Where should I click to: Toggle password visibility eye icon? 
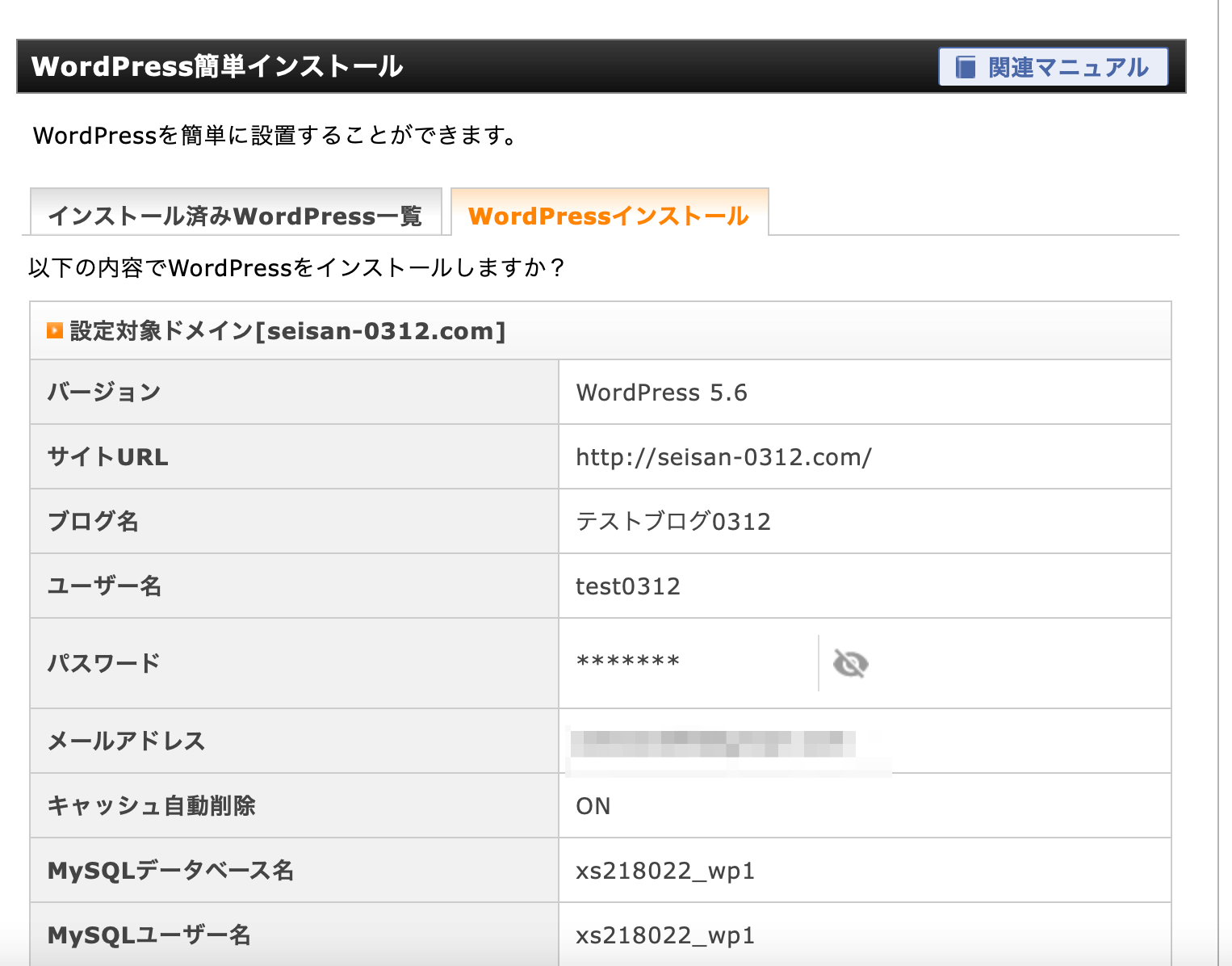(850, 664)
